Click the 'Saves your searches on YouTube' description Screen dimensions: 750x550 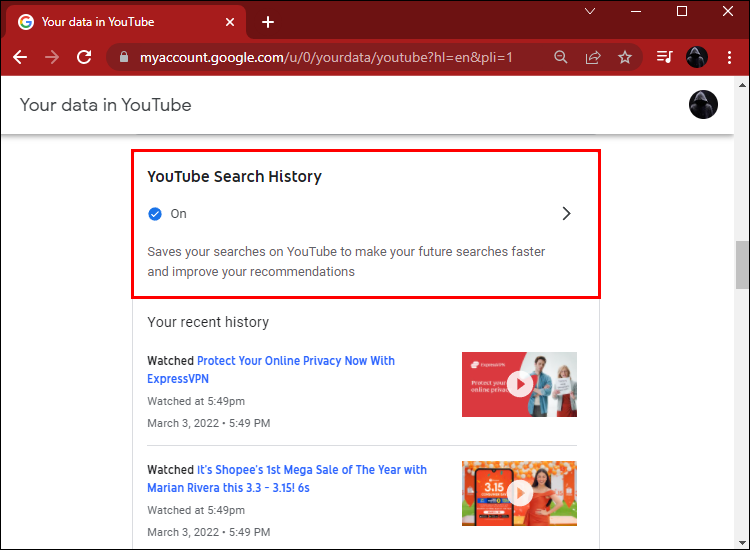point(346,262)
